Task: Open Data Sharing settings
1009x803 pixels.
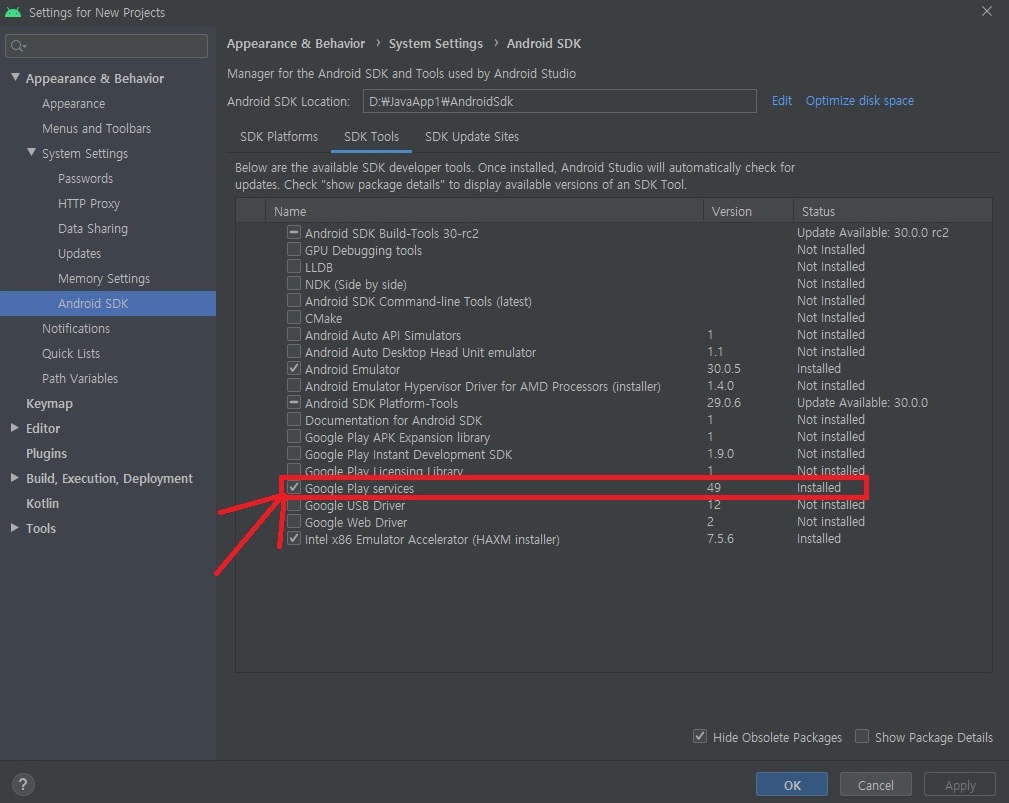Action: [93, 228]
